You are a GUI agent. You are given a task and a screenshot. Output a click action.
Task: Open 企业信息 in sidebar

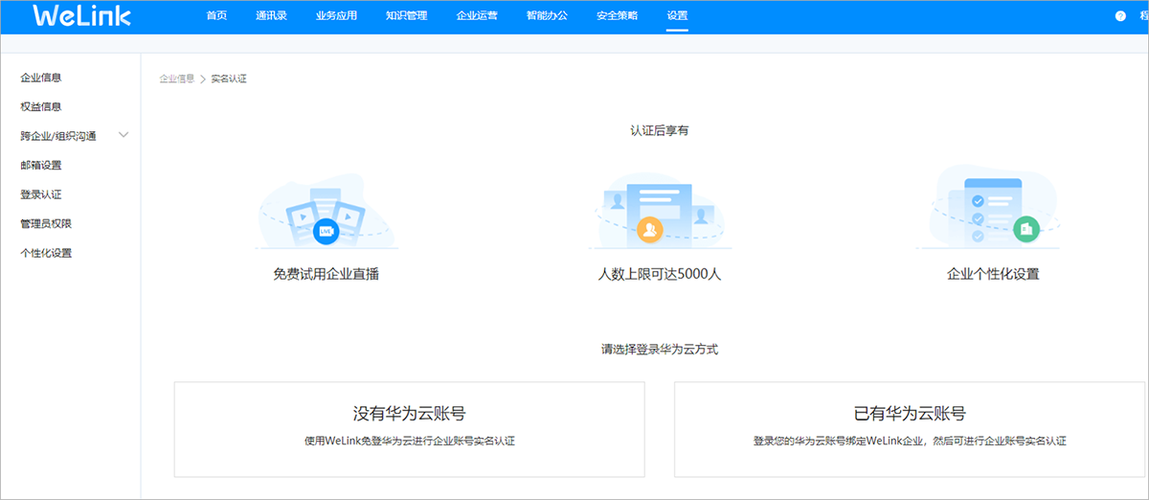41,77
